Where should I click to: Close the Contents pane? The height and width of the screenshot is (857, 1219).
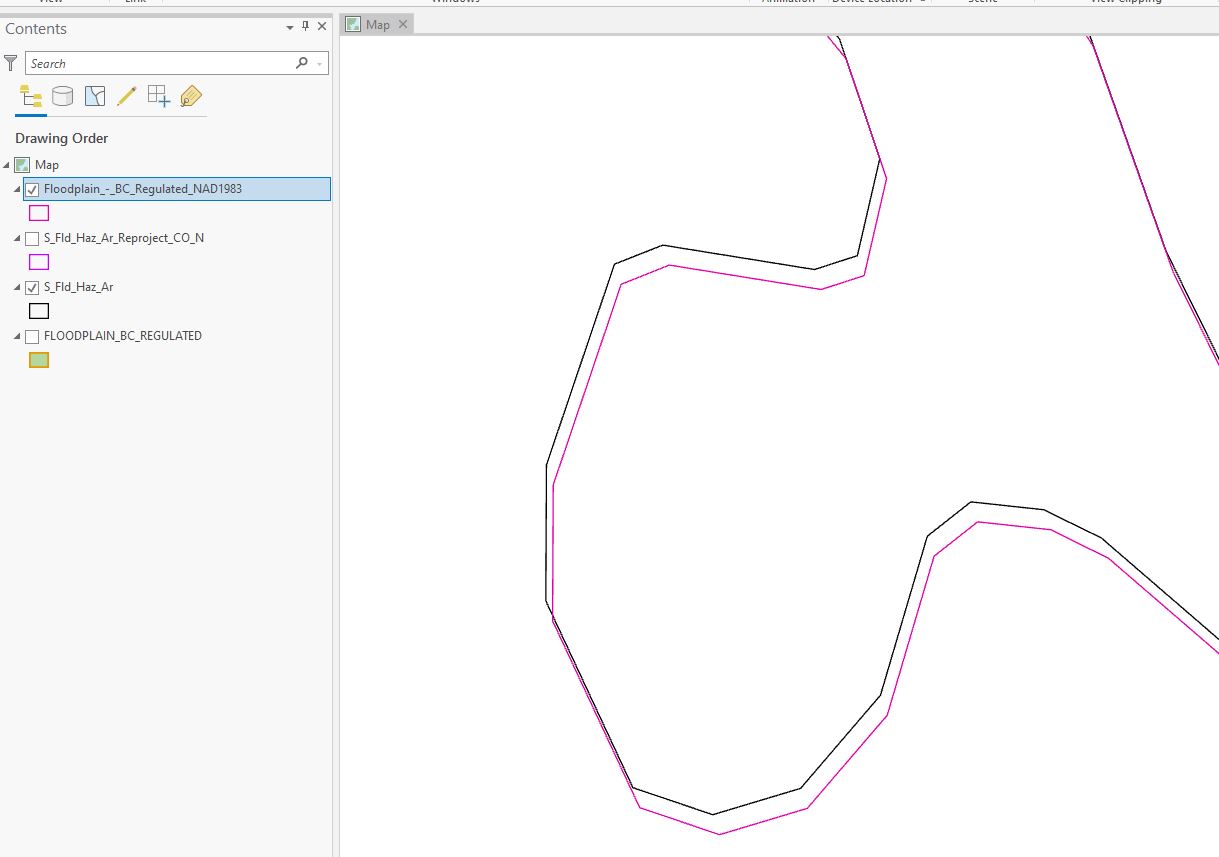tap(322, 27)
